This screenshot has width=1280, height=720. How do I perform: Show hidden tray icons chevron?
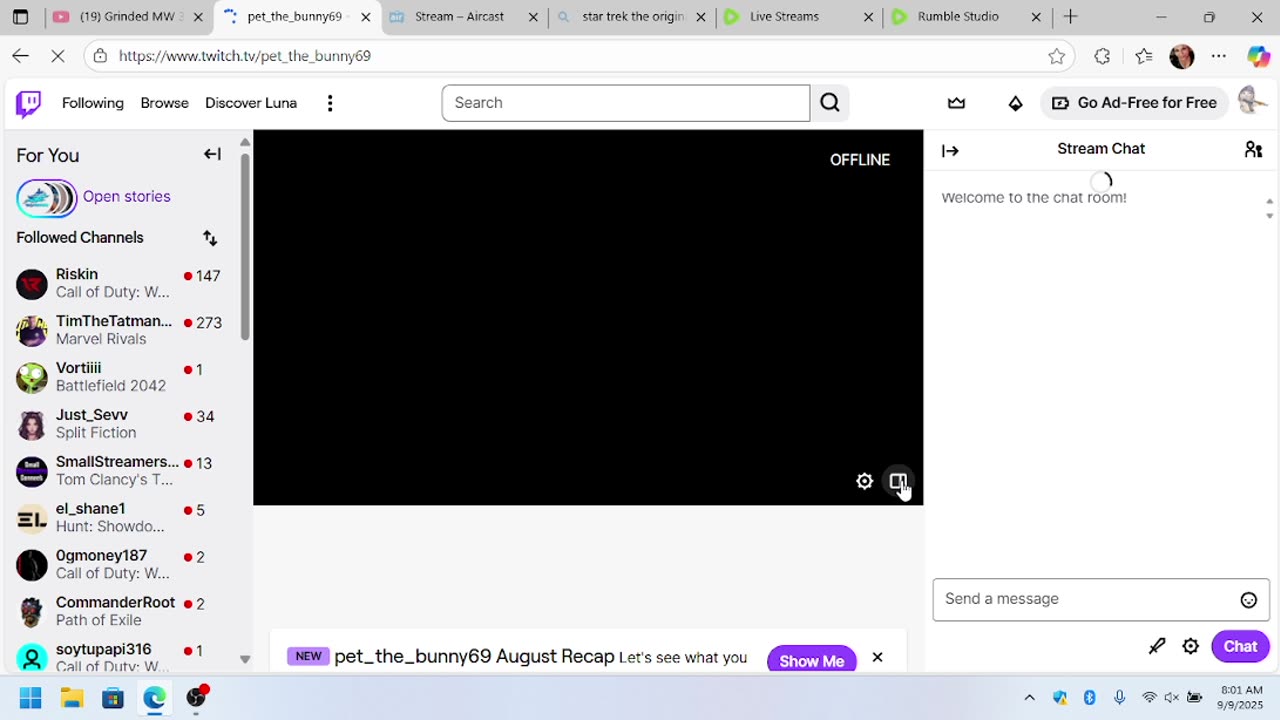(1029, 698)
